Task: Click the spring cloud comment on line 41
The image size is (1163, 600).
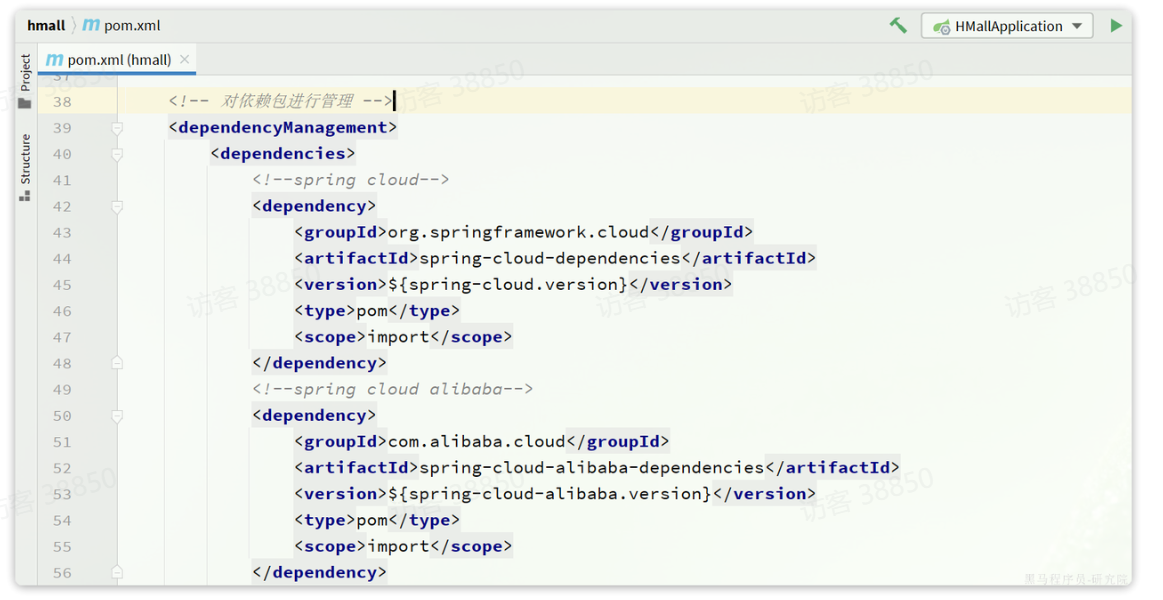Action: point(350,179)
